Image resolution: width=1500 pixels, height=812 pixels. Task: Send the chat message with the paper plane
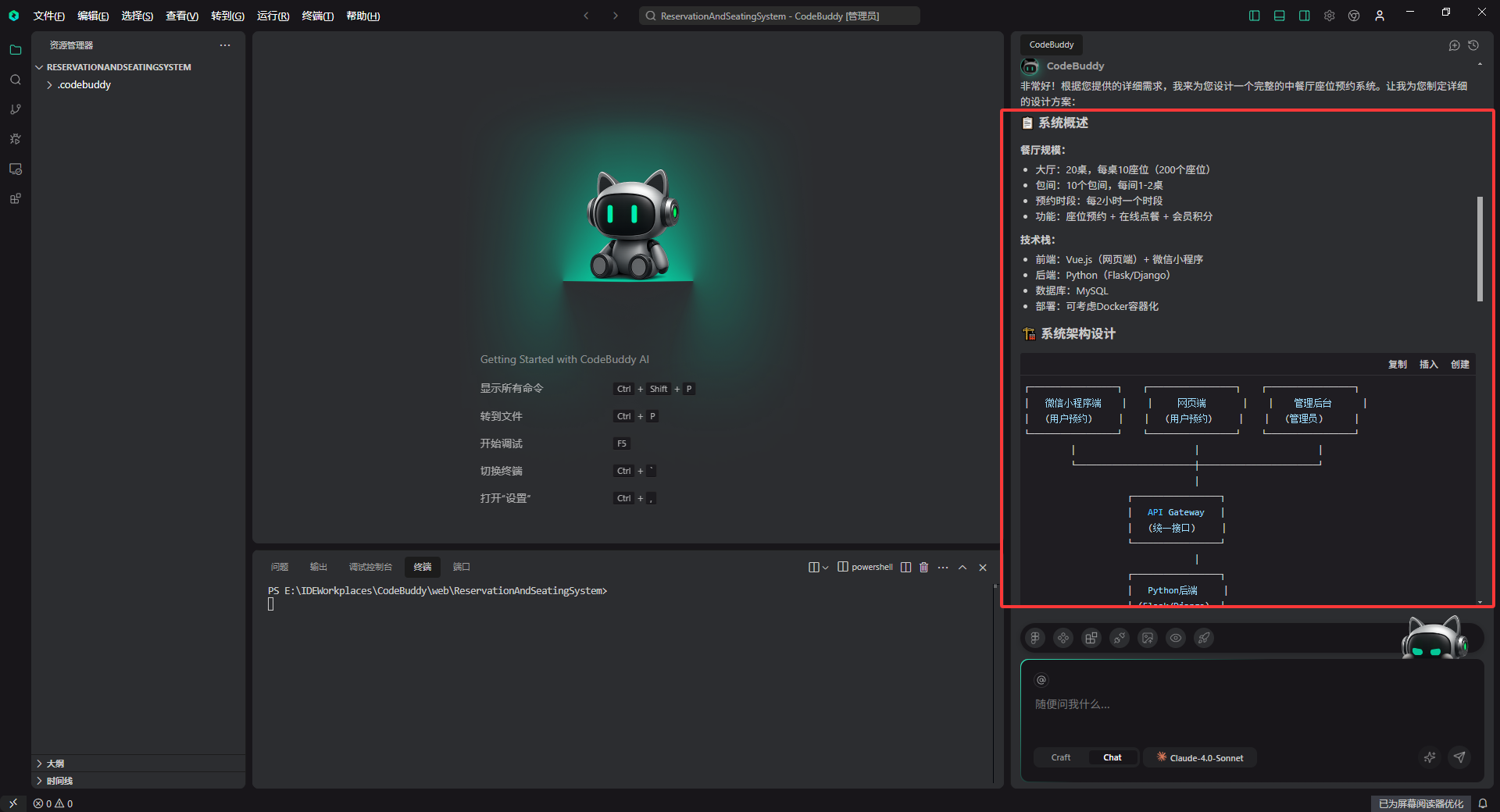point(1459,757)
